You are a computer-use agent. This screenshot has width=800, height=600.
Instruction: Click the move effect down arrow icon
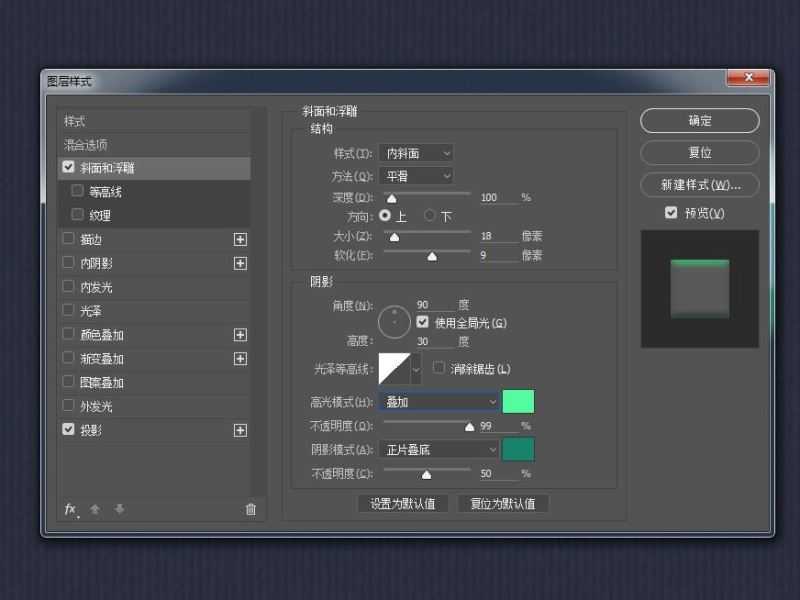pos(118,511)
